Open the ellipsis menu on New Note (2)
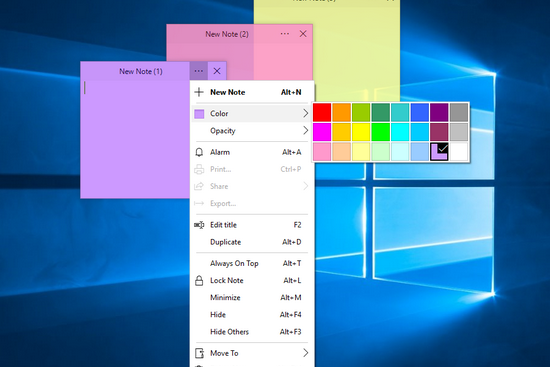Image resolution: width=550 pixels, height=367 pixels. [285, 34]
